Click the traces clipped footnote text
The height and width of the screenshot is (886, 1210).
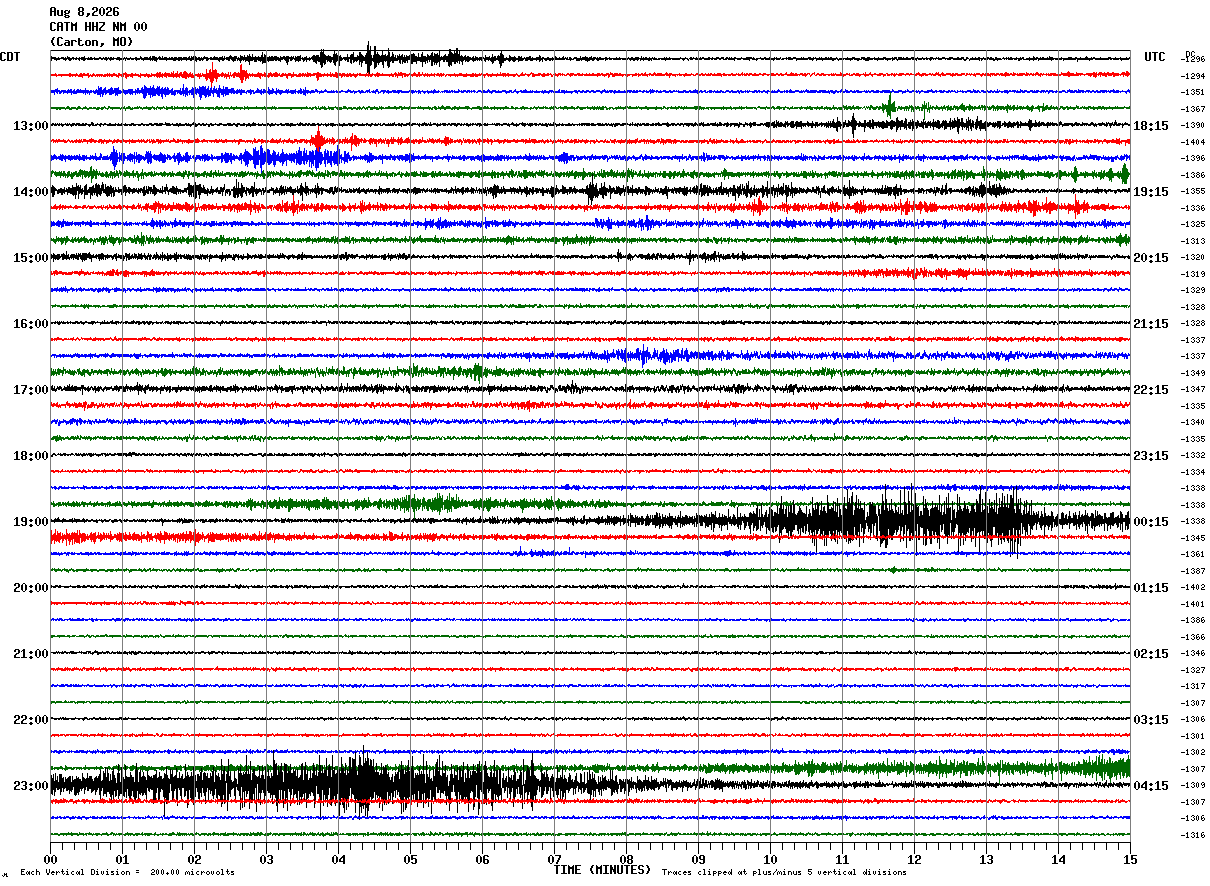click(784, 872)
